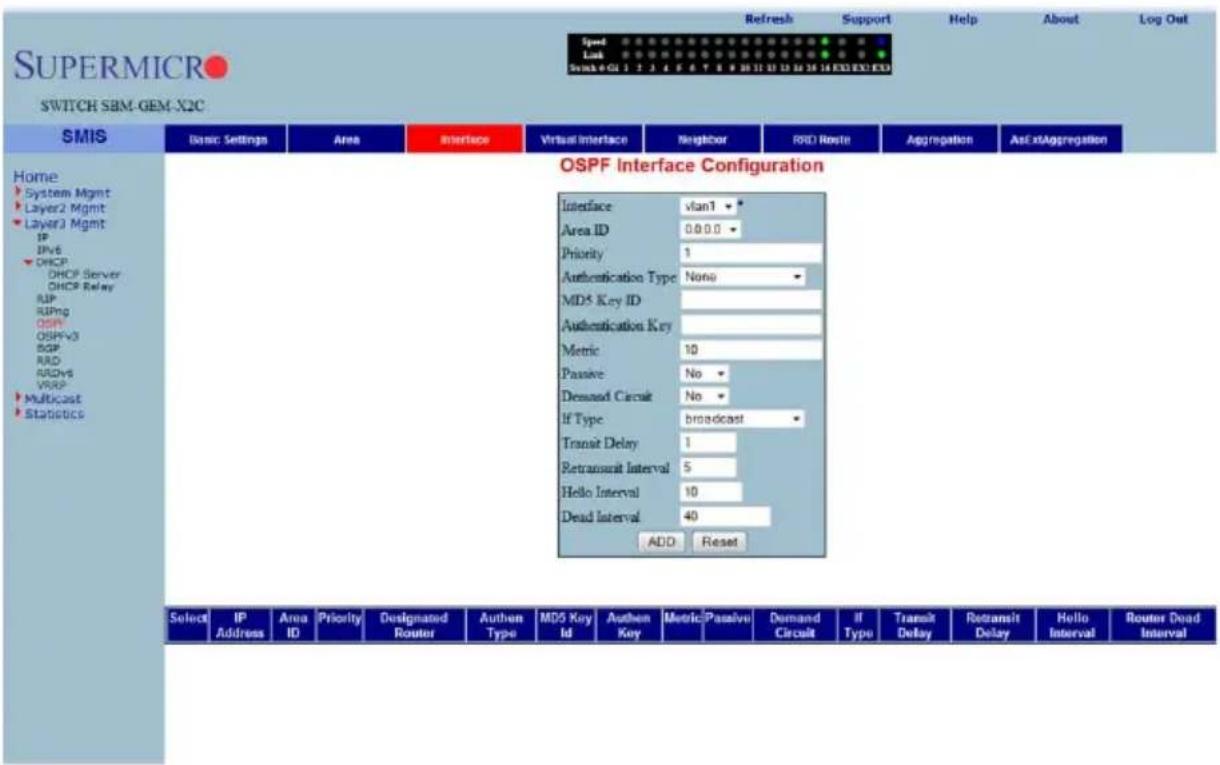1220x765 pixels.
Task: Click the Transit Delay field
Action: tap(708, 443)
